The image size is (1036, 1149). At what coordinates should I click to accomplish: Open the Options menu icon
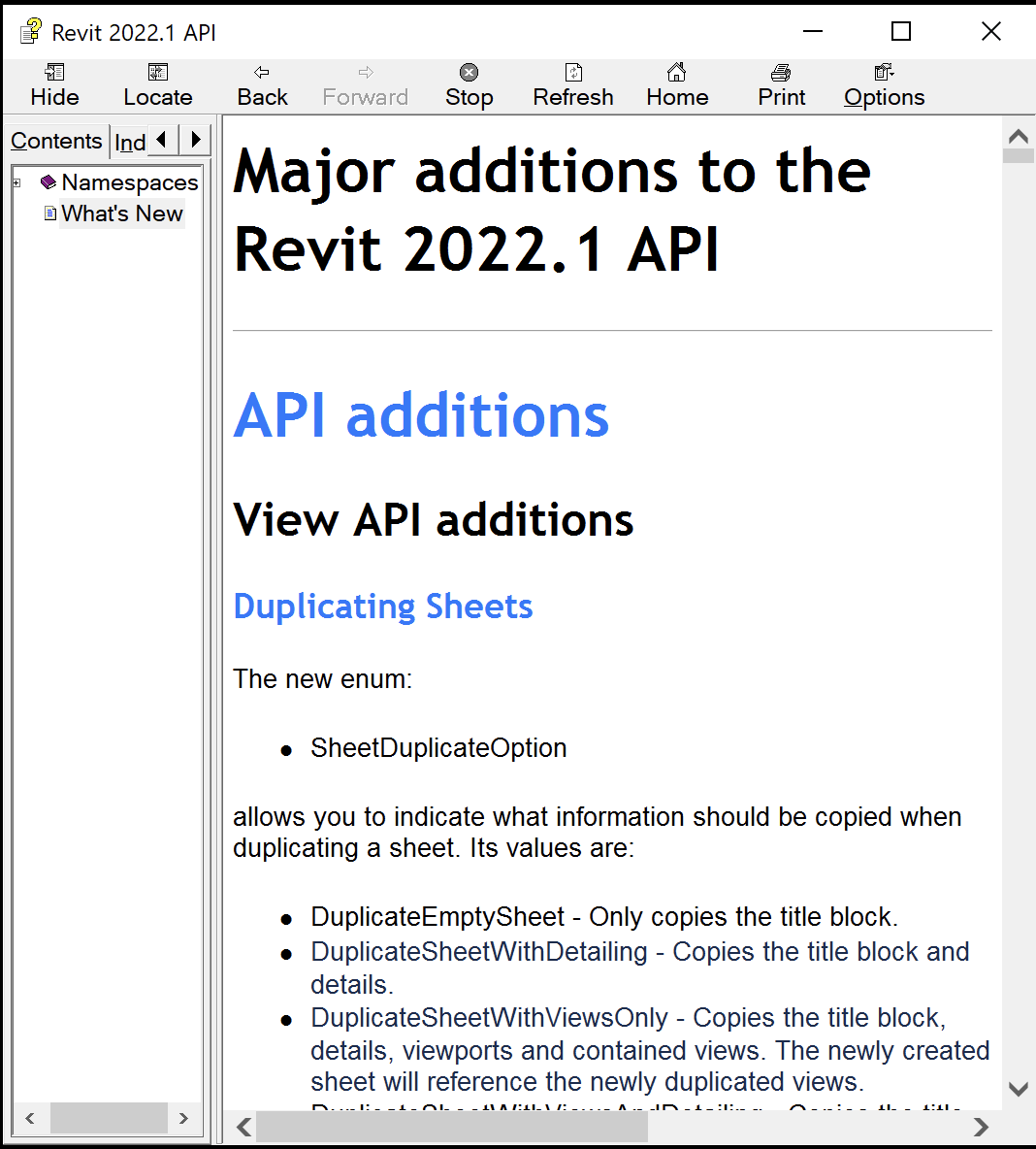pyautogui.click(x=882, y=72)
